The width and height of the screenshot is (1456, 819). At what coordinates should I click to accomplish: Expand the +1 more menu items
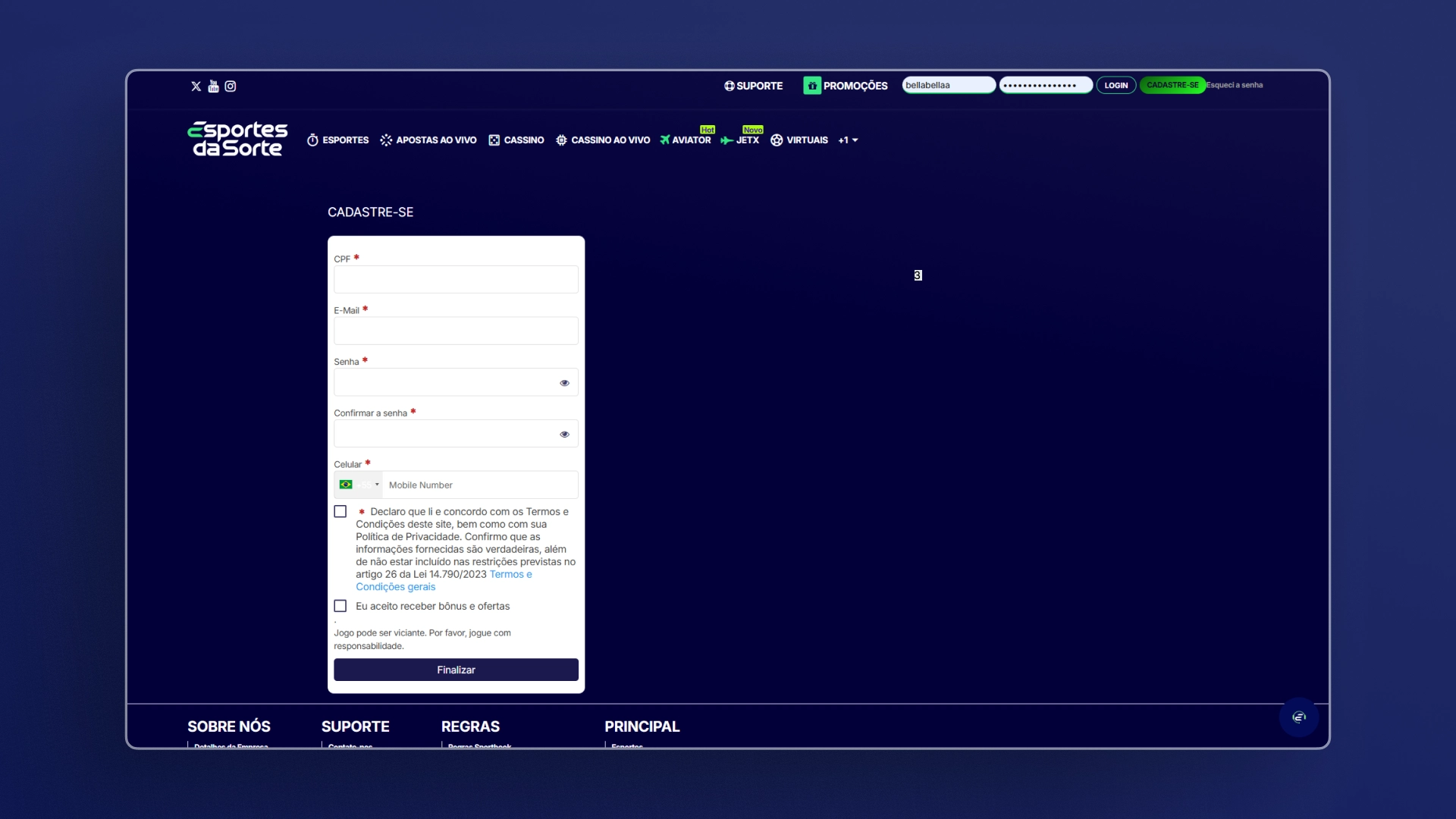pyautogui.click(x=848, y=140)
